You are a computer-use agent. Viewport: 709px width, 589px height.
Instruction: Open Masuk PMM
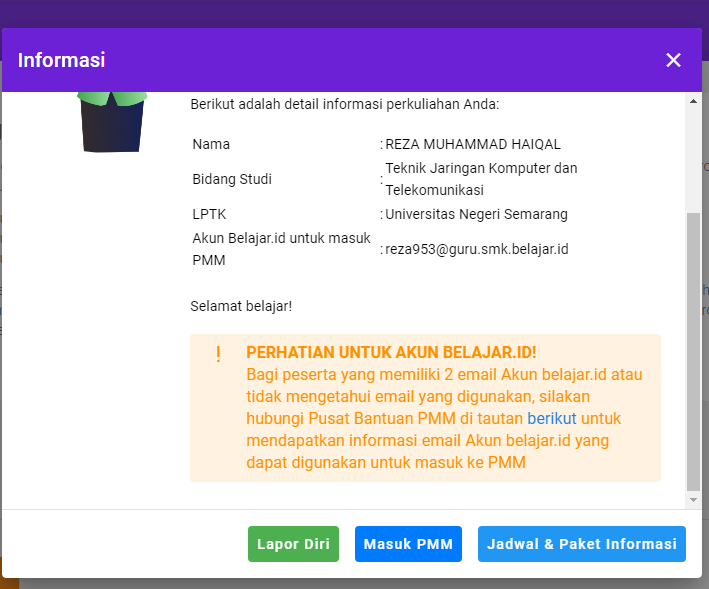pyautogui.click(x=408, y=544)
